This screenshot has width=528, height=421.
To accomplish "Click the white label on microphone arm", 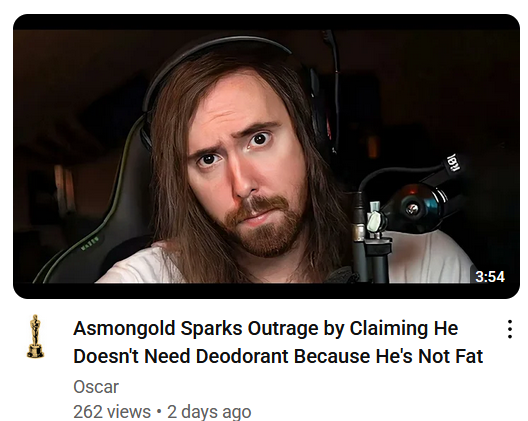I will pyautogui.click(x=451, y=162).
